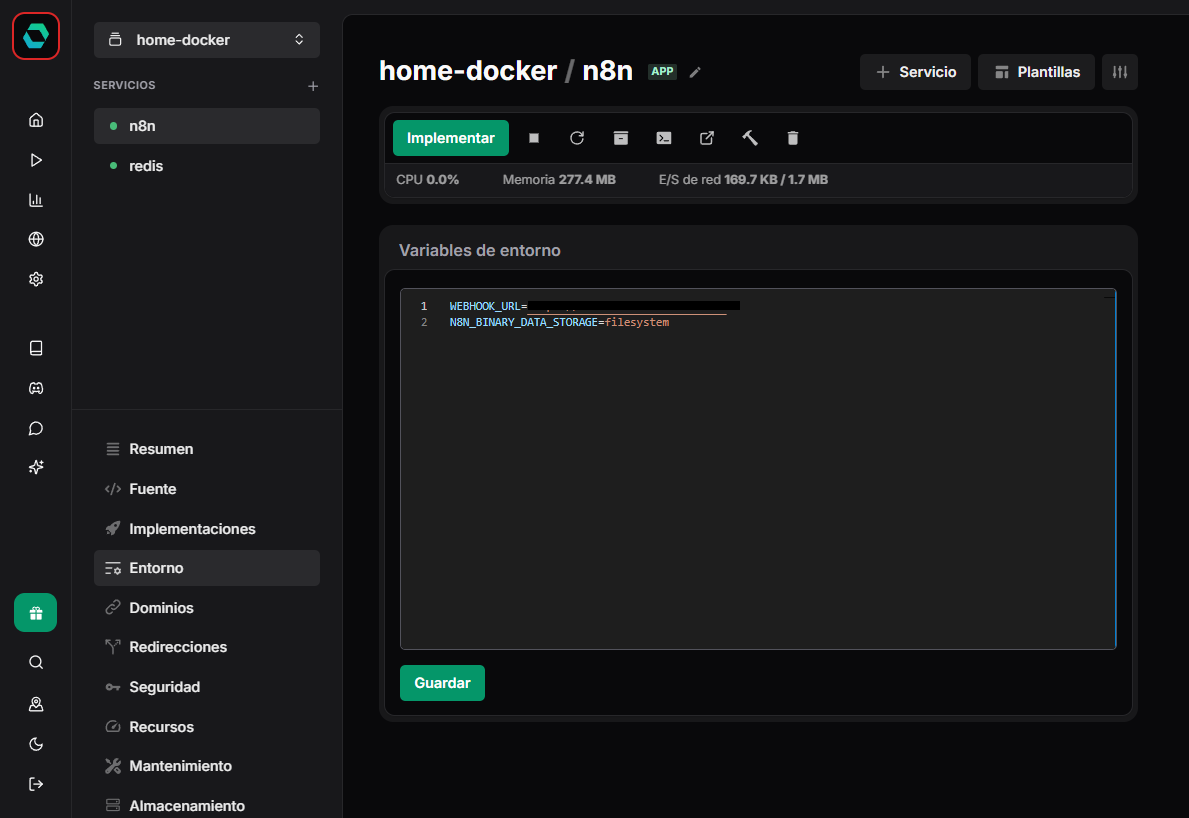Open the home dashboard icon in sidebar

(x=36, y=120)
